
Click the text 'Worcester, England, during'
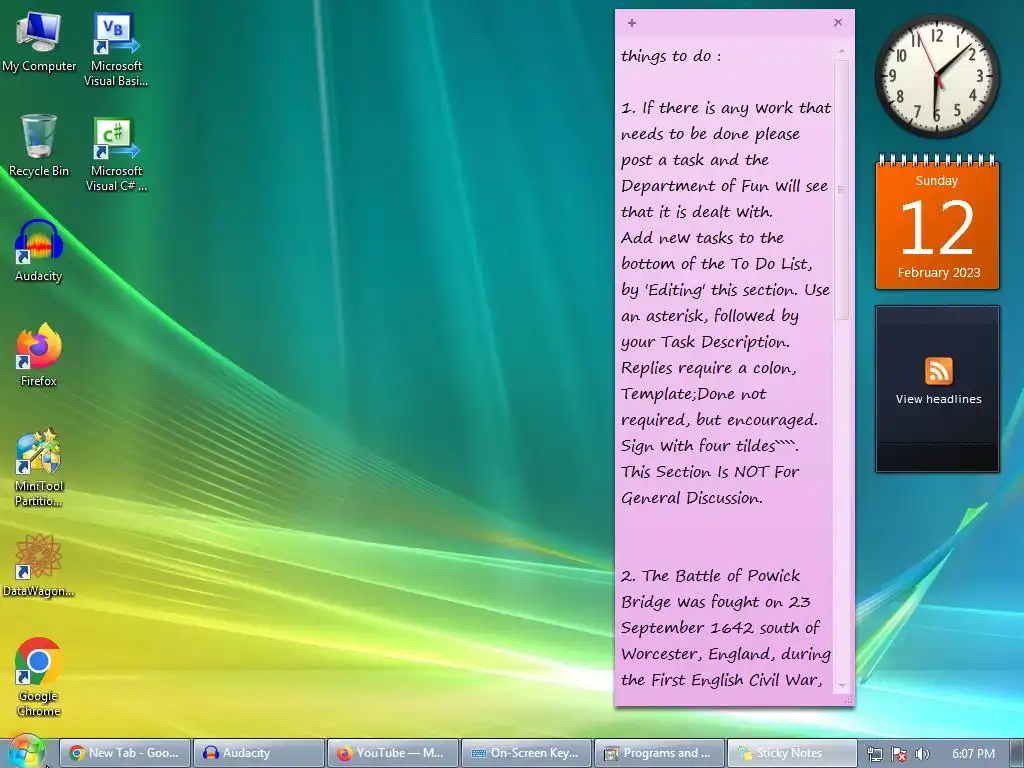pyautogui.click(x=726, y=654)
